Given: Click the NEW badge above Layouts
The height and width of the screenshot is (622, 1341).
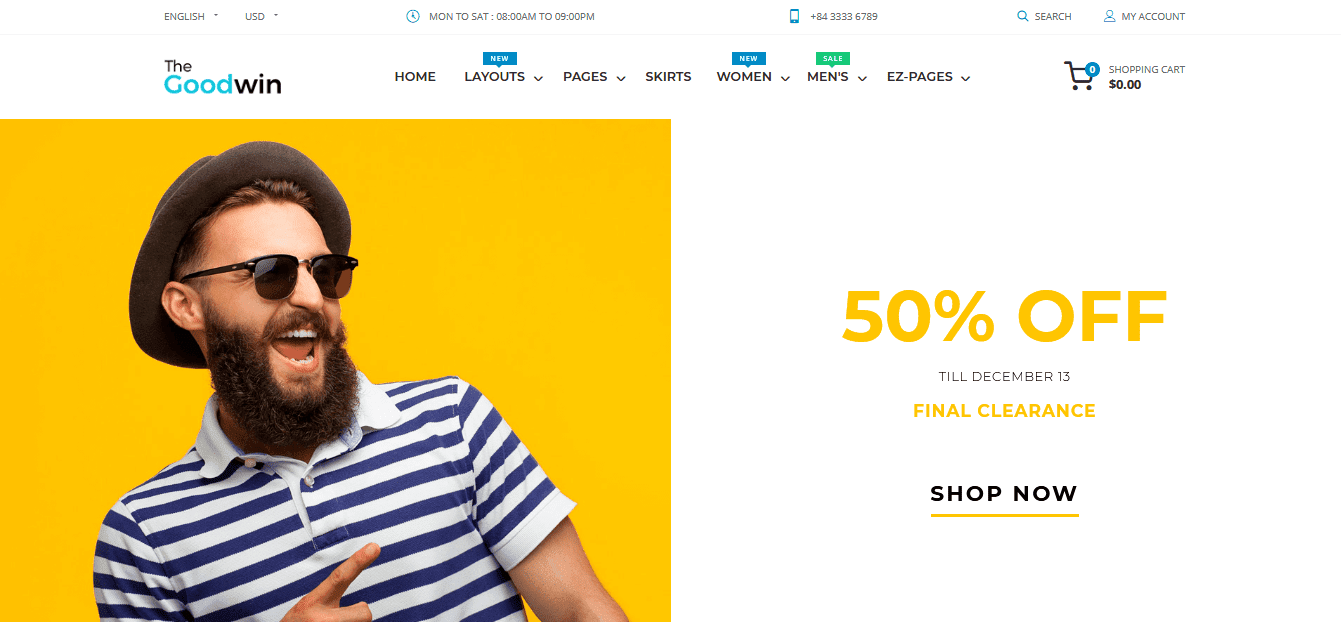Looking at the screenshot, I should point(499,59).
